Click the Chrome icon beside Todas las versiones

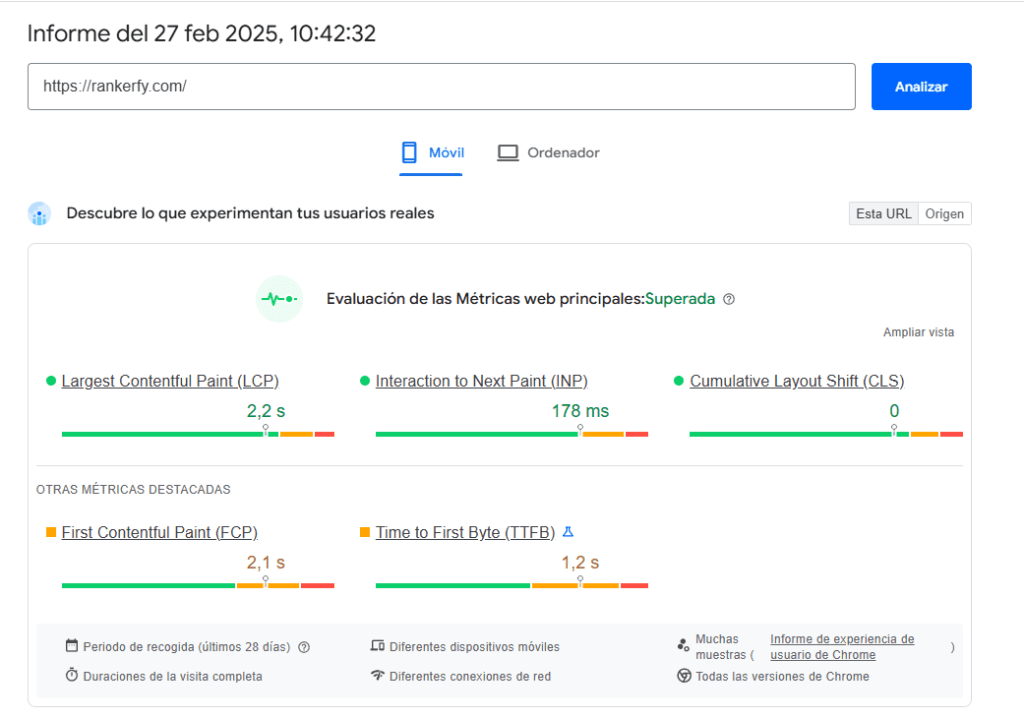[684, 676]
